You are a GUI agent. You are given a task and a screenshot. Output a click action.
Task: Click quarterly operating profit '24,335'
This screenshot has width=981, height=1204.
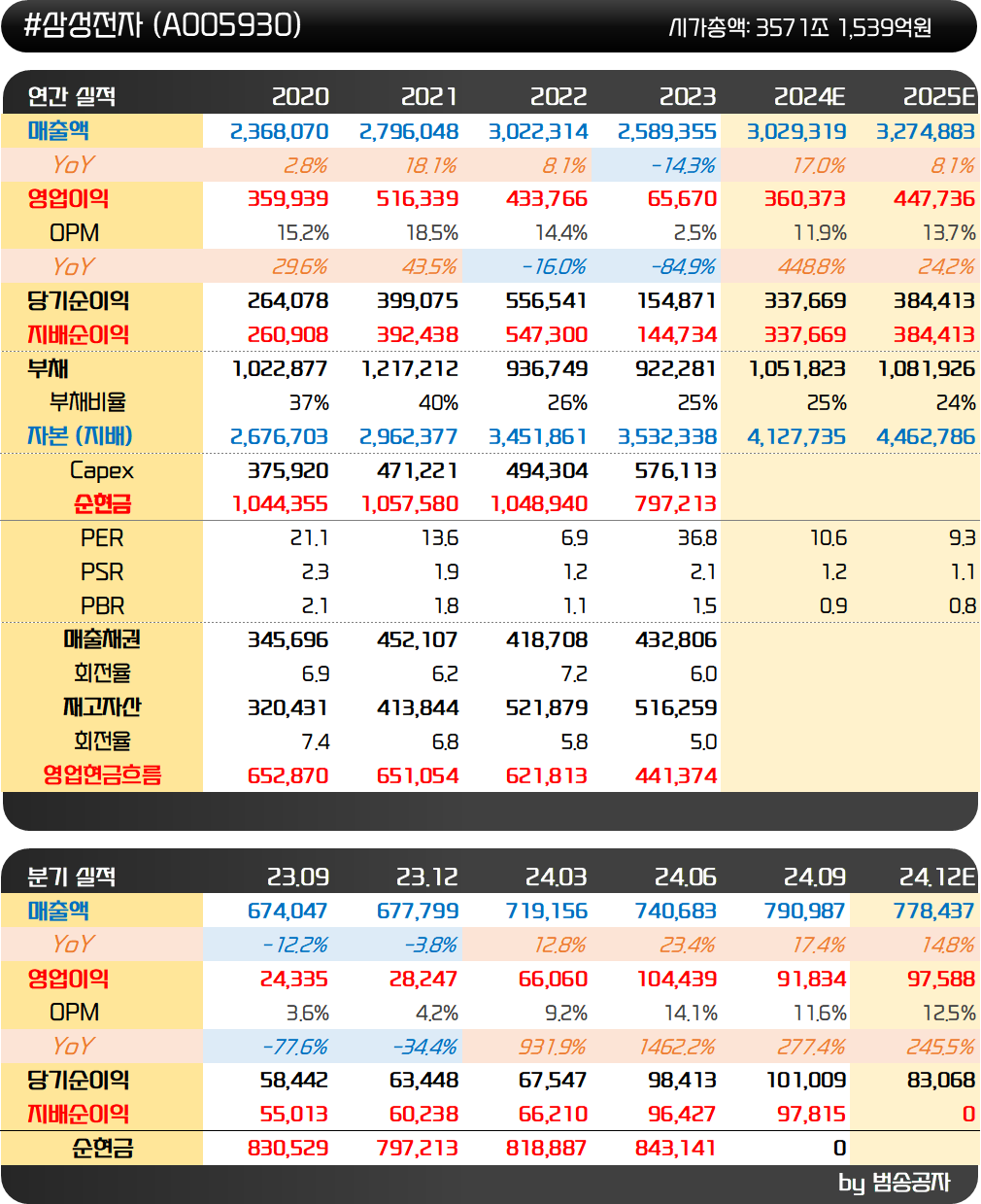click(294, 980)
